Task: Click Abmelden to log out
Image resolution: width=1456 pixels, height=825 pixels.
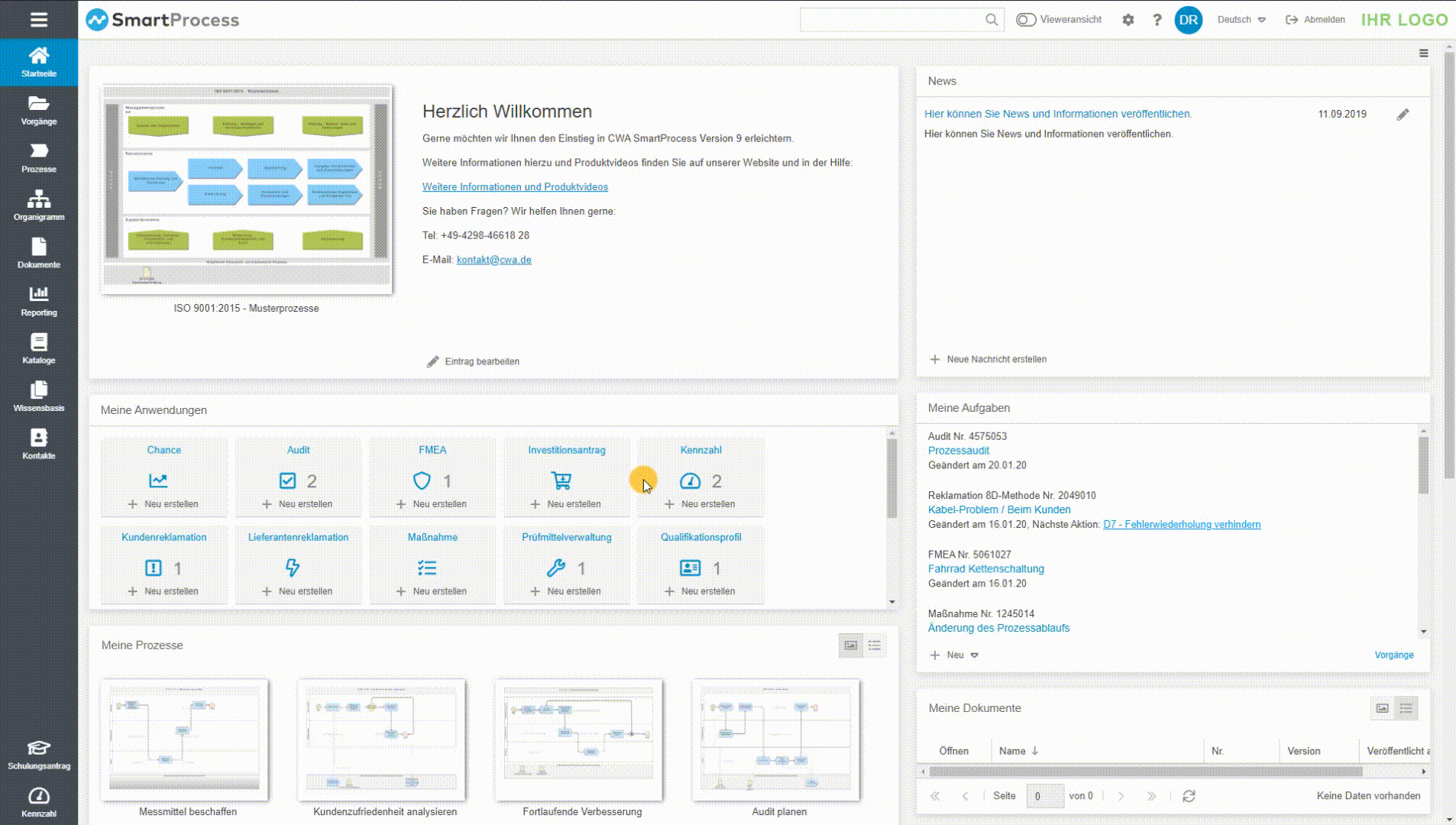Action: pyautogui.click(x=1315, y=20)
